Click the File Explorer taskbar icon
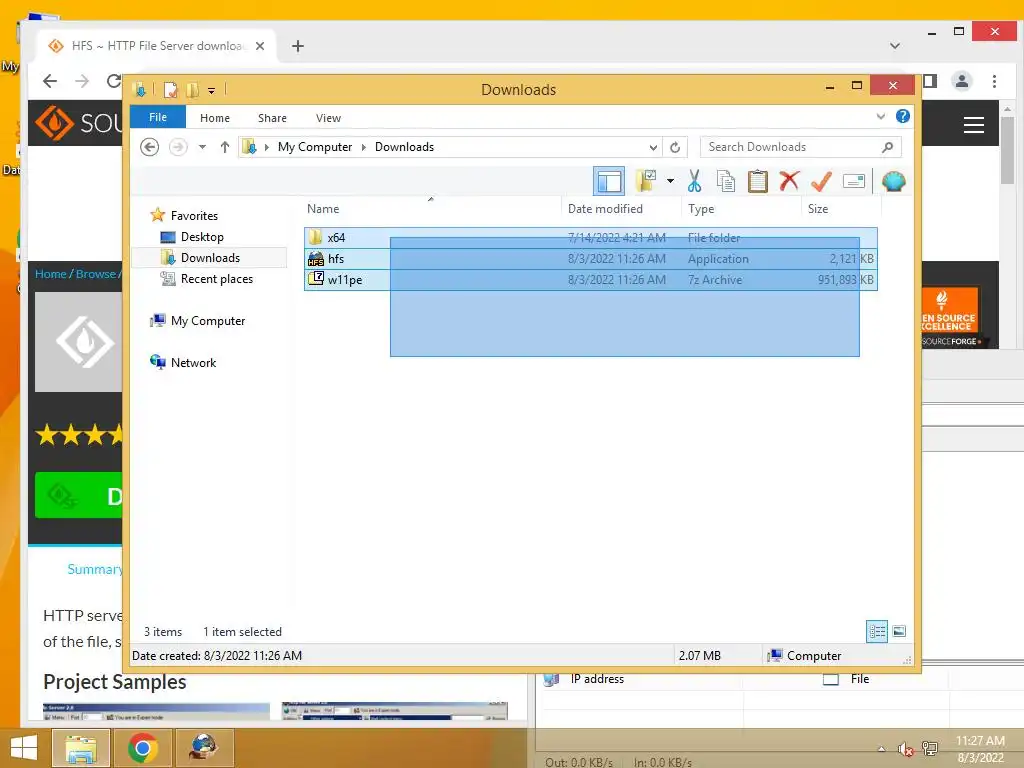The width and height of the screenshot is (1024, 768). 80,748
